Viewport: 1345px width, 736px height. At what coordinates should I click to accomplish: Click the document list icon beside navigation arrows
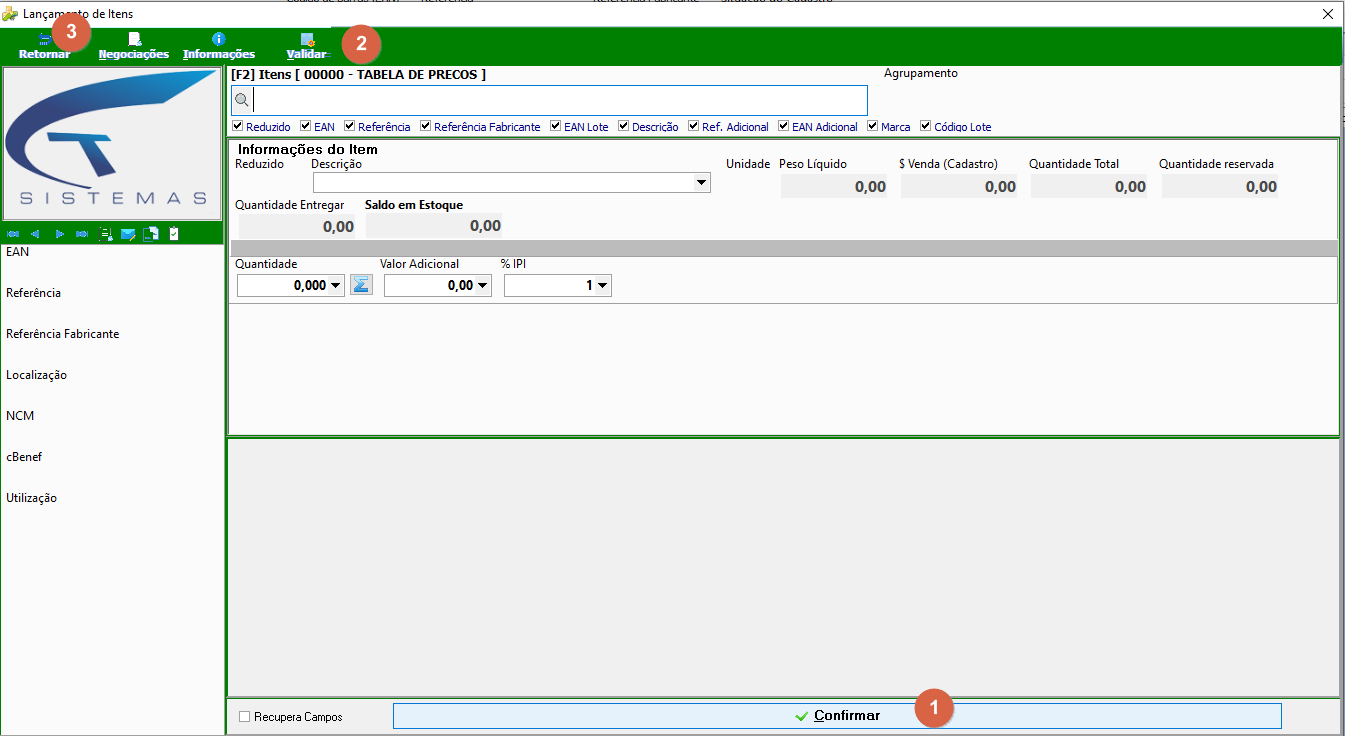106,234
